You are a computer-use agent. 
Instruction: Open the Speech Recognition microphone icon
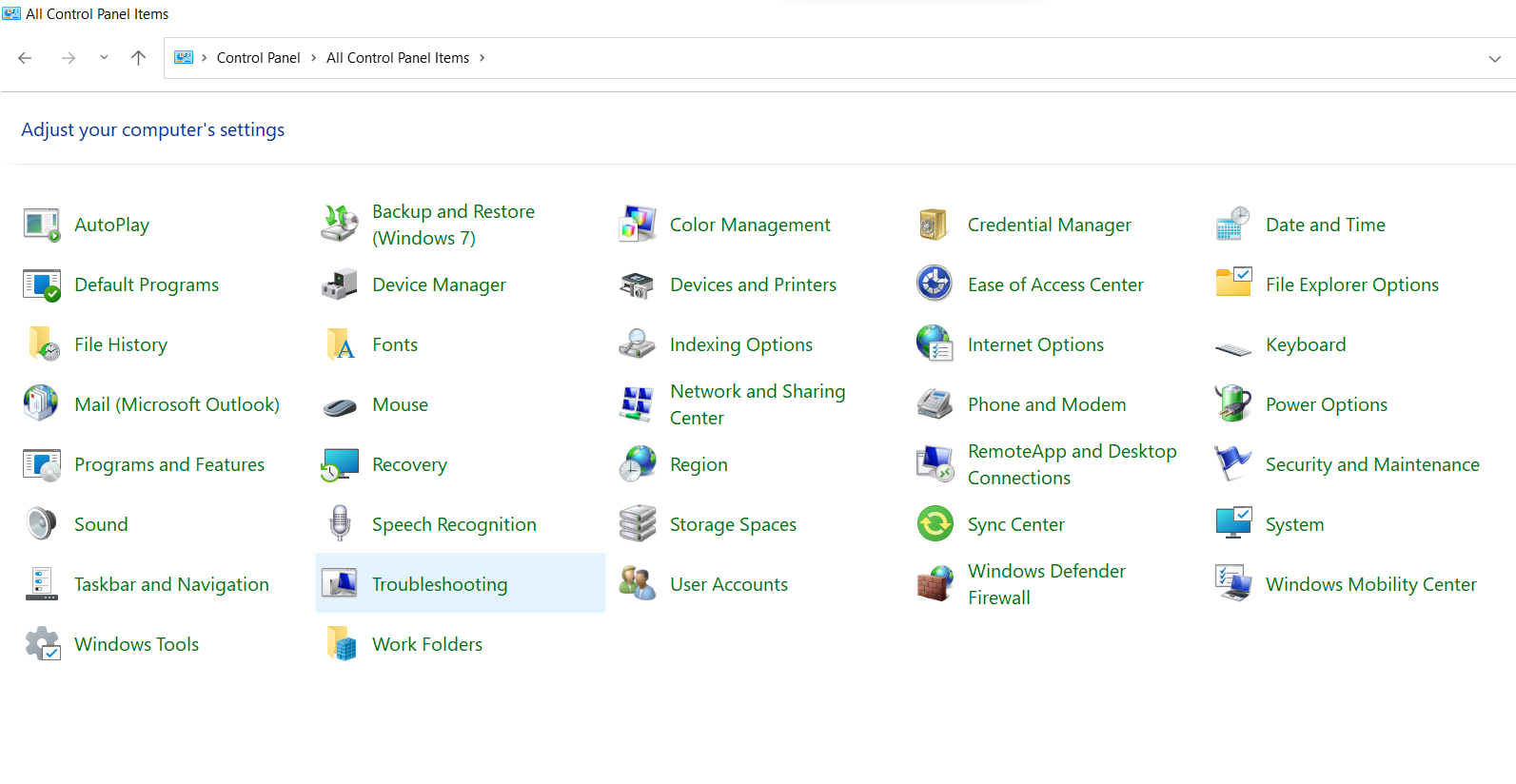click(x=340, y=524)
